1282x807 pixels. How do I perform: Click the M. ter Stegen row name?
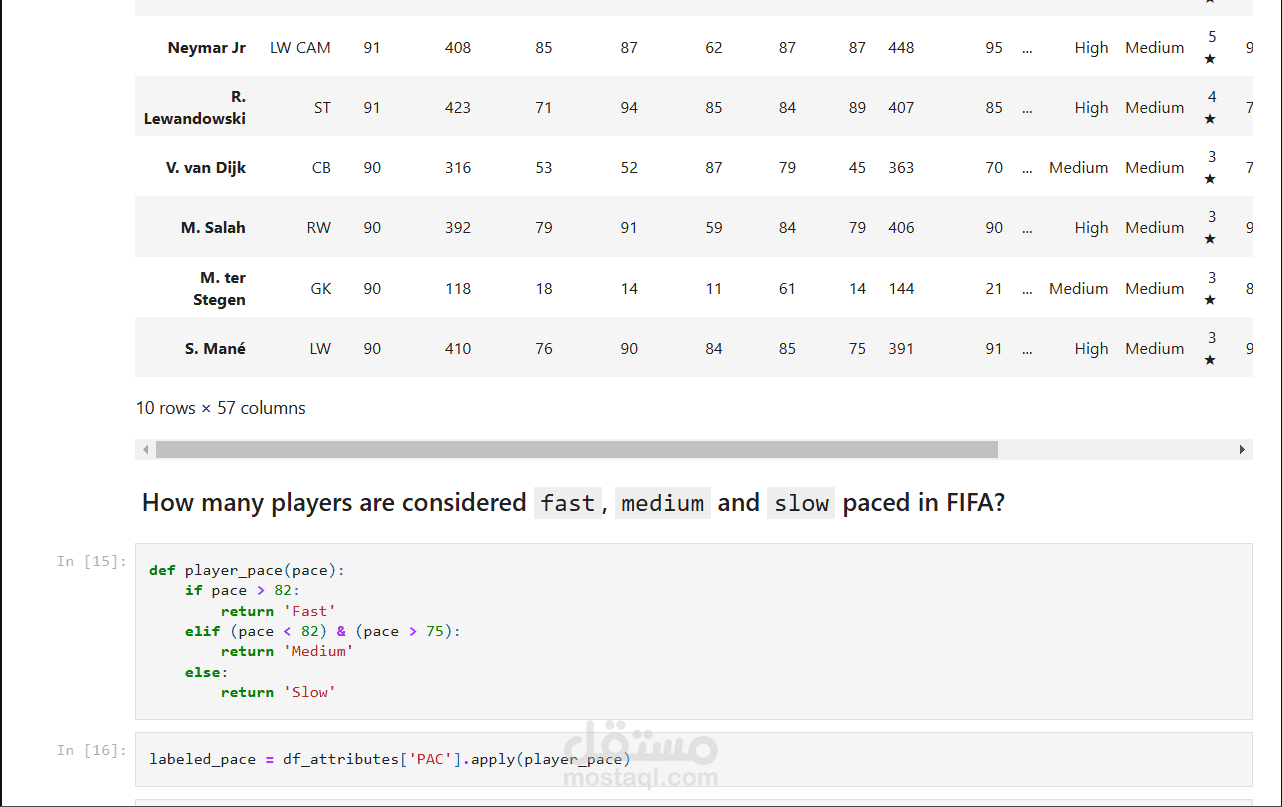click(219, 288)
